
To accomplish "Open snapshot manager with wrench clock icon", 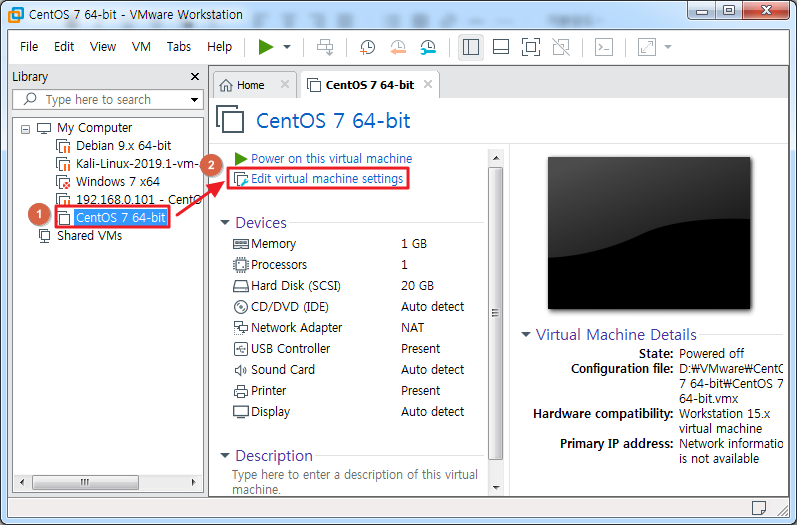I will [x=428, y=47].
